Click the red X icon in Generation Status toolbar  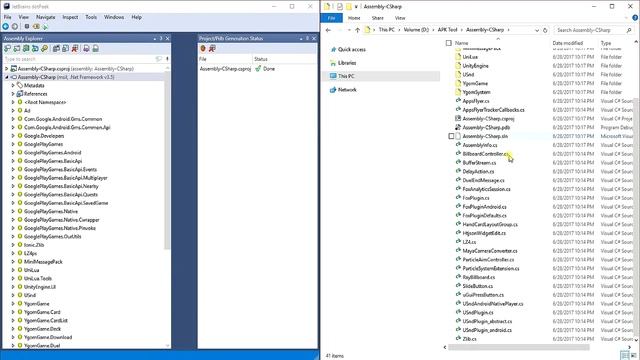point(212,49)
